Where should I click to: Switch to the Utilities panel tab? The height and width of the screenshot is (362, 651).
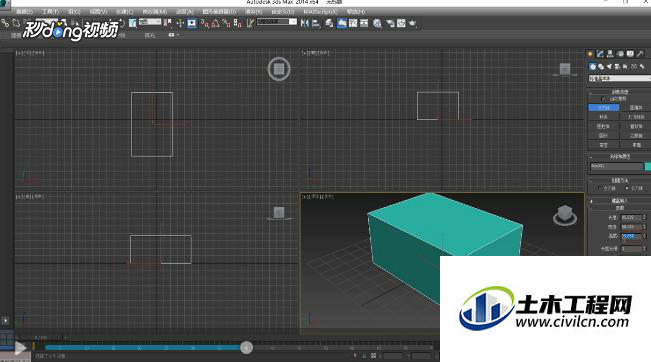tap(640, 54)
